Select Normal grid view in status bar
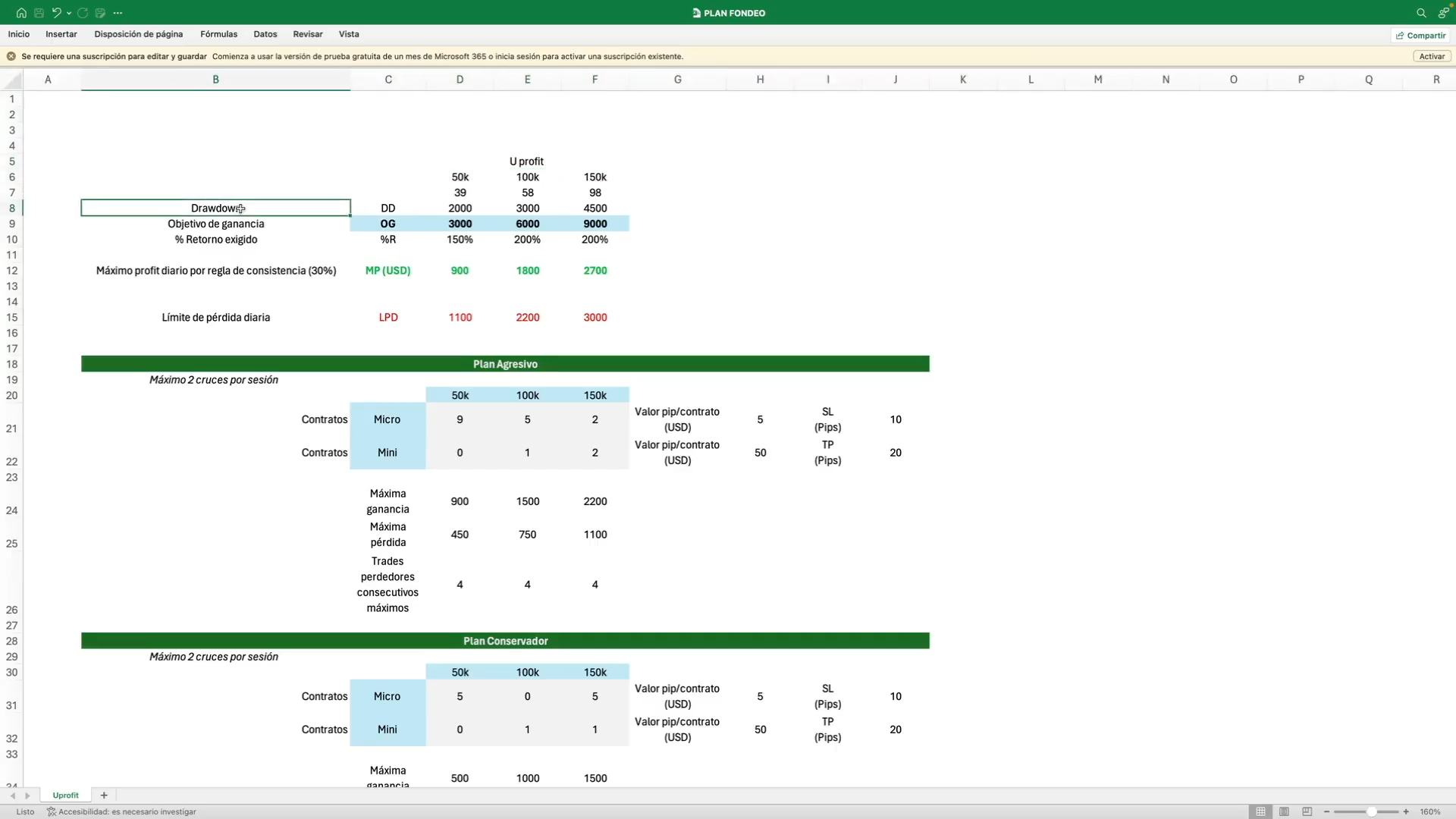Viewport: 1456px width, 819px height. pyautogui.click(x=1260, y=811)
